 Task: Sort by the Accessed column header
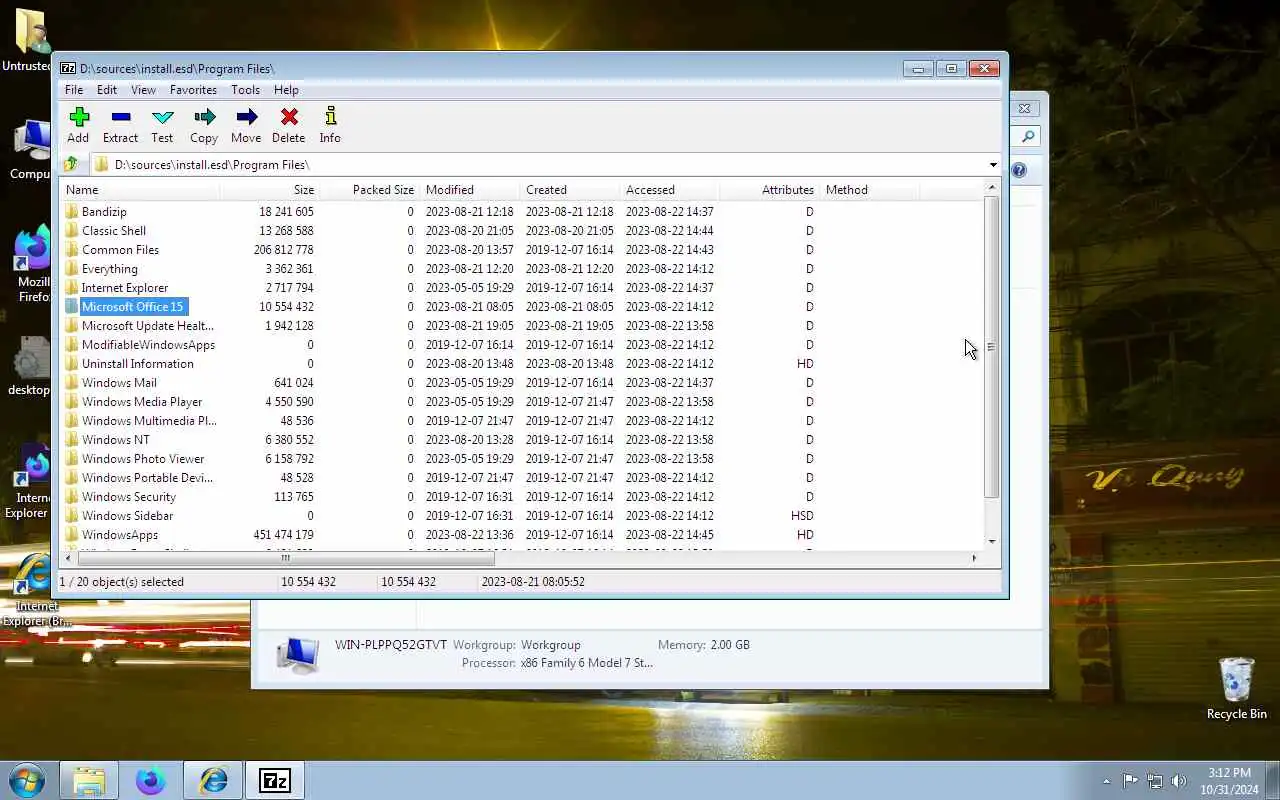(670, 190)
